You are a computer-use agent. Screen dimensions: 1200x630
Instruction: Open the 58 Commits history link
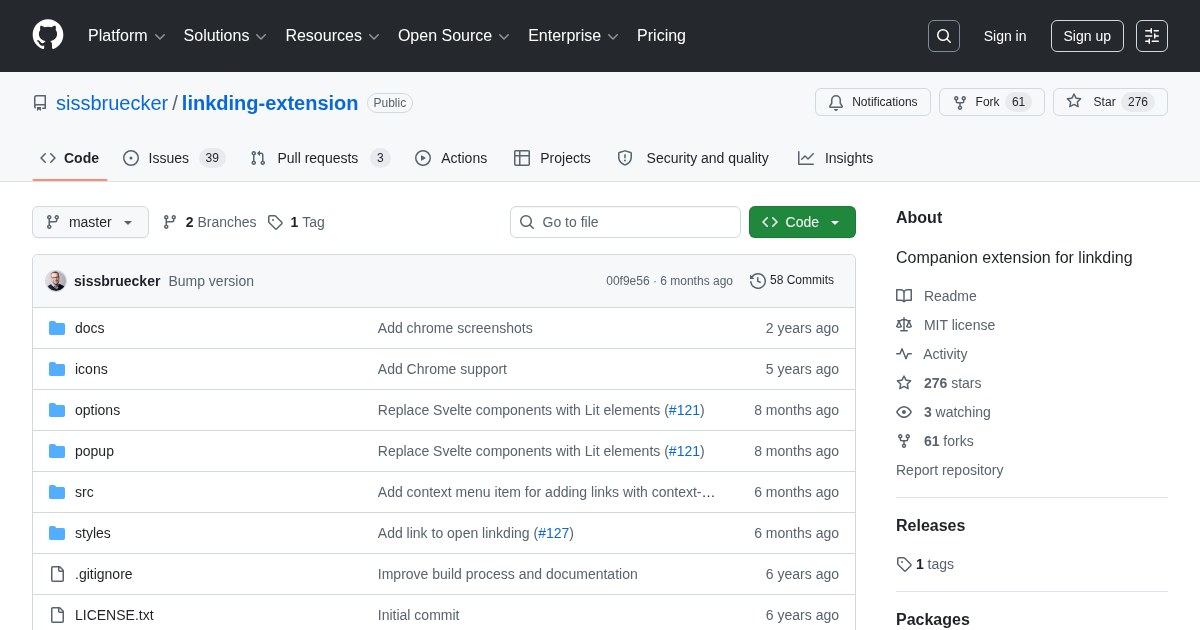tap(792, 280)
